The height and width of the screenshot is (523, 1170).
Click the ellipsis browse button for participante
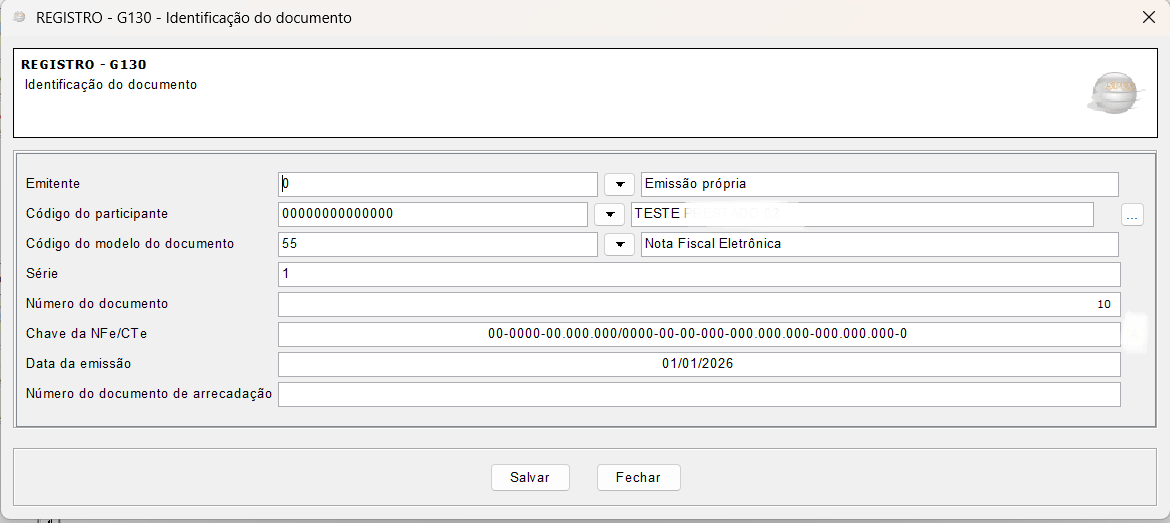(1132, 215)
